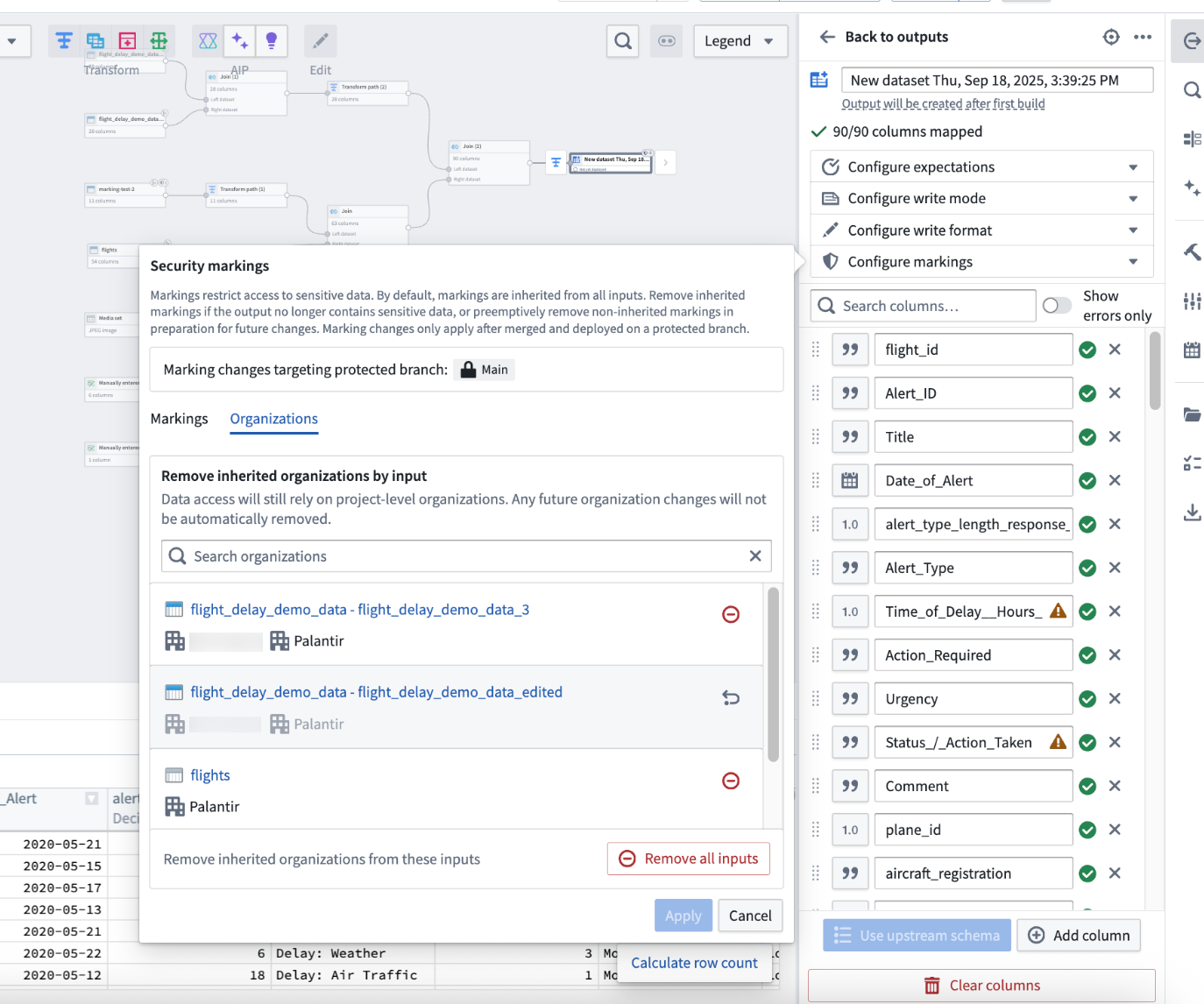Clear the Search organizations field
Viewport: 1204px width, 1004px height.
[x=755, y=556]
